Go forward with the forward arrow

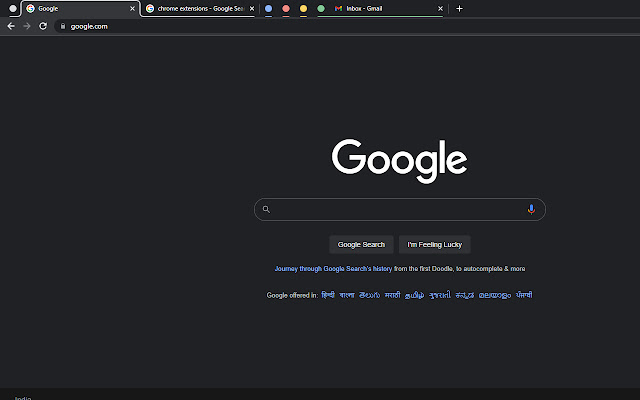[27, 26]
